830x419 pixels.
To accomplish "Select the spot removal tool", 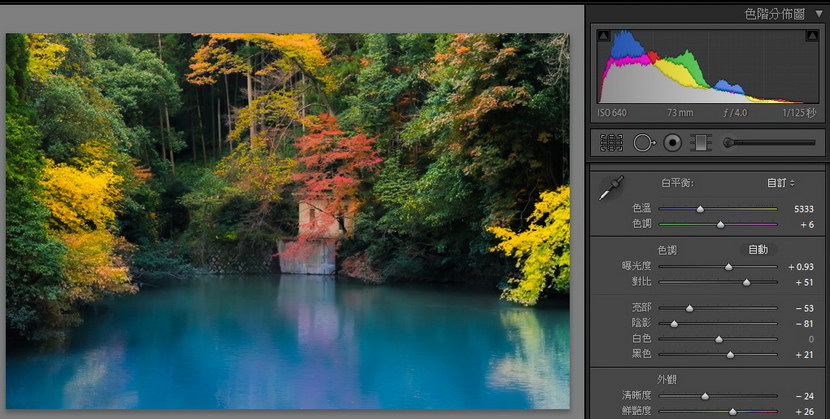I will tap(644, 143).
